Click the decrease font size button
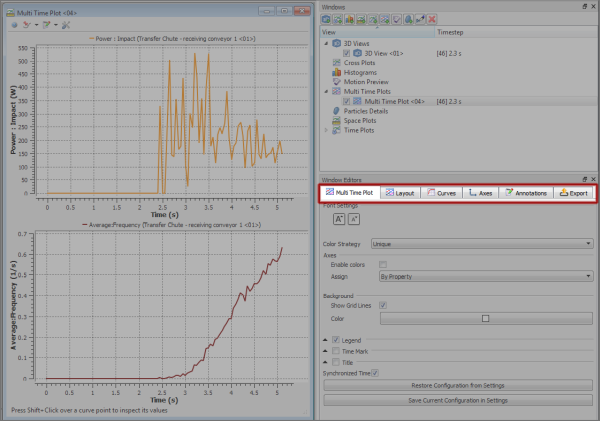Image resolution: width=600 pixels, height=421 pixels. click(x=355, y=218)
